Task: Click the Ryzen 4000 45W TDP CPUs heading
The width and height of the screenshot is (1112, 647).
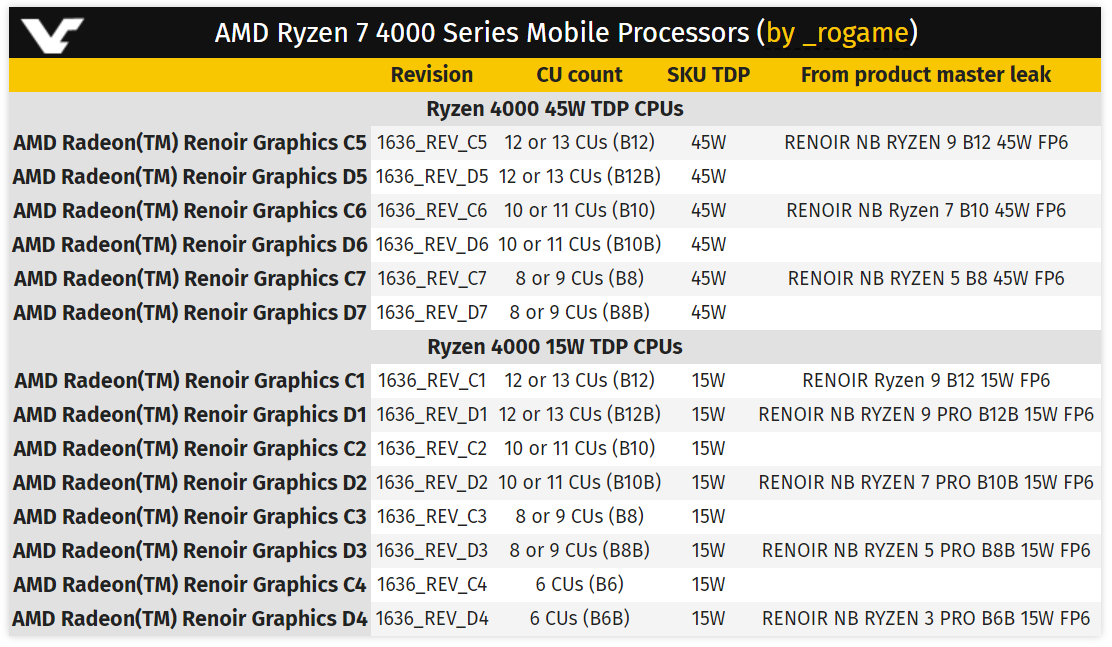Action: pos(555,109)
